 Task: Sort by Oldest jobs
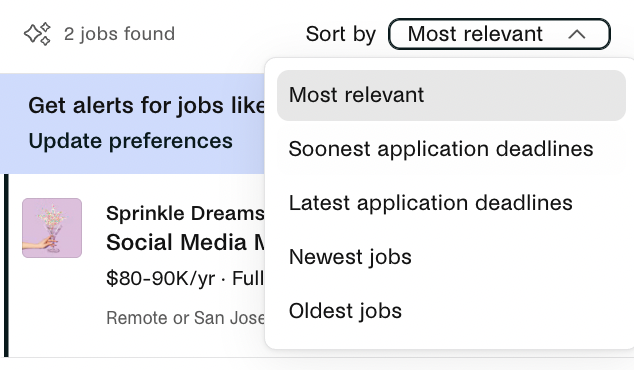(451, 311)
